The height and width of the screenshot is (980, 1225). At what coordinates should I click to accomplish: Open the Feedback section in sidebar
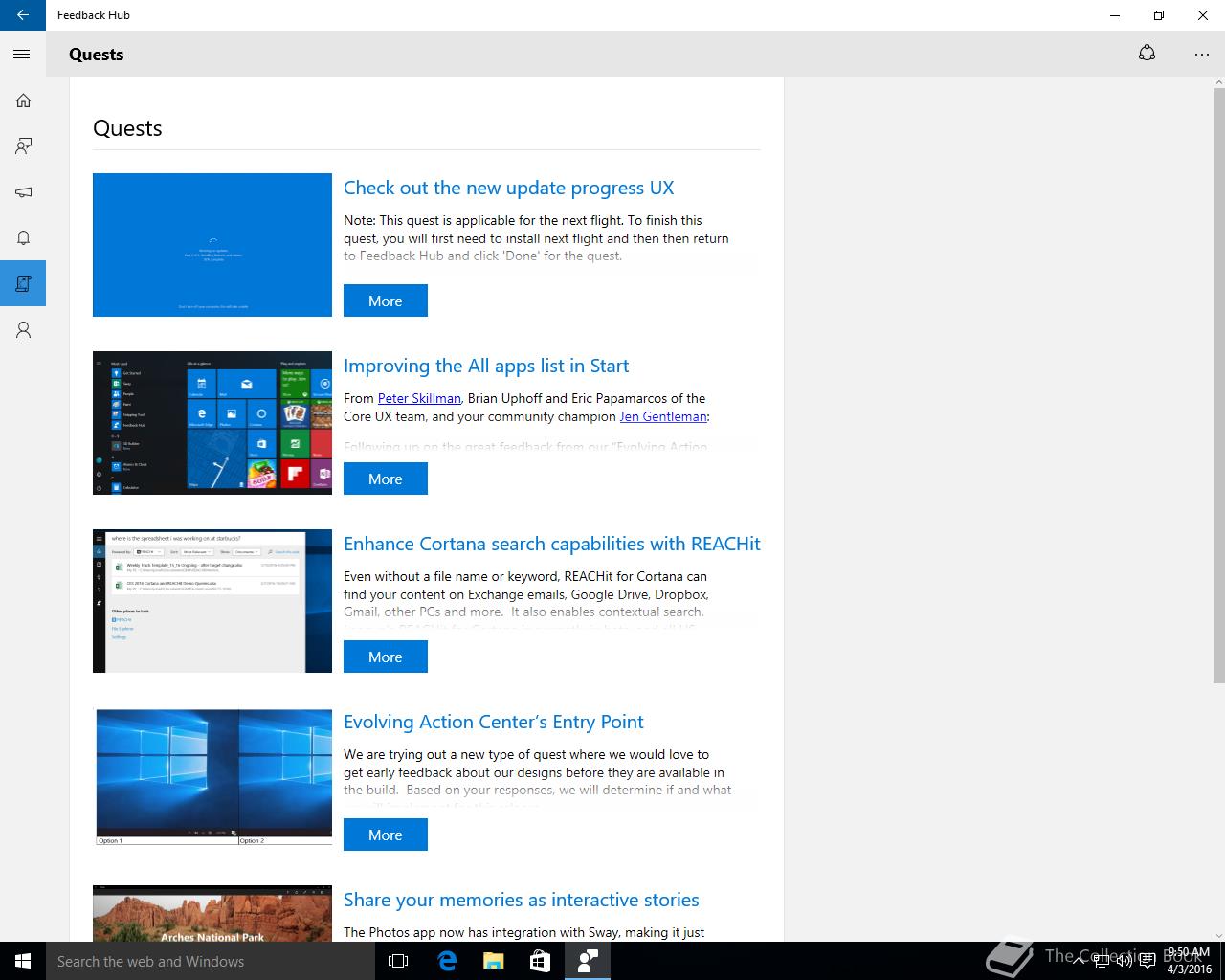[23, 146]
